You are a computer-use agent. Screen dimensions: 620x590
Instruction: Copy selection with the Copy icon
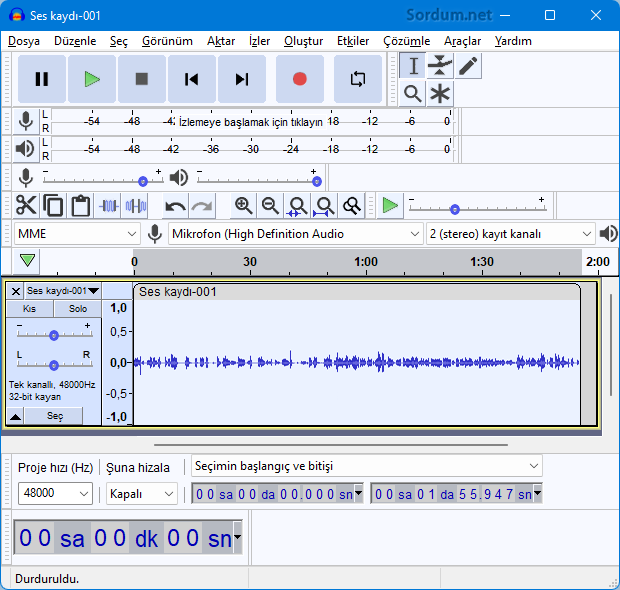click(x=53, y=206)
